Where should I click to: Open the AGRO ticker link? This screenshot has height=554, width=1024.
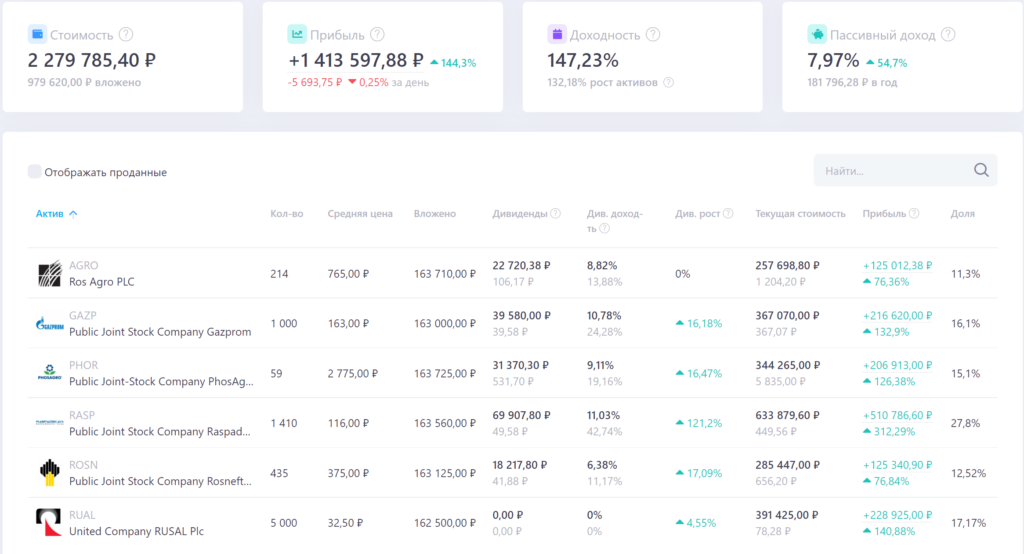click(x=84, y=265)
